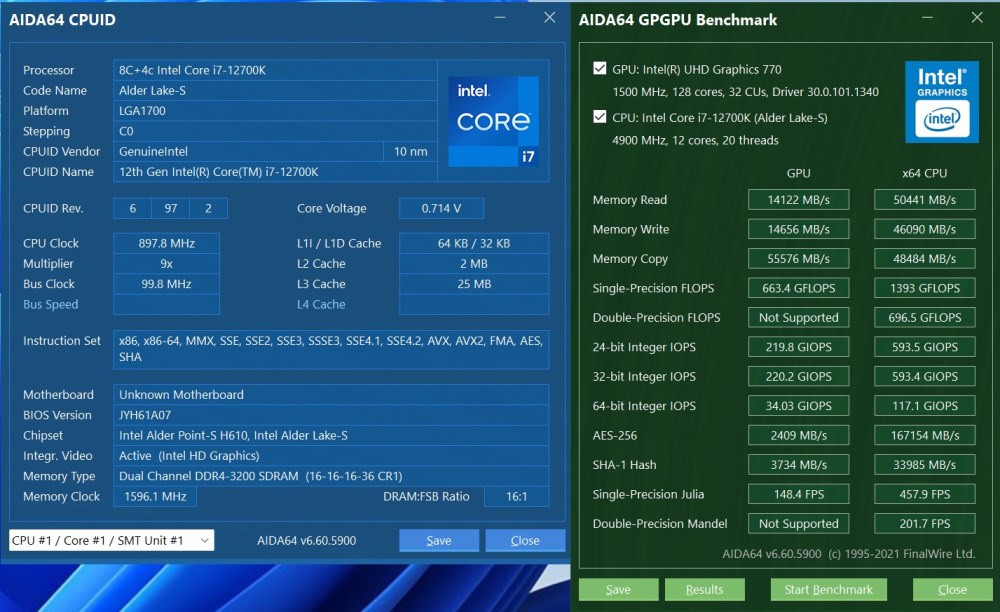The width and height of the screenshot is (1000, 612).
Task: Click the CPUID Rev. value 97
Action: (x=170, y=208)
